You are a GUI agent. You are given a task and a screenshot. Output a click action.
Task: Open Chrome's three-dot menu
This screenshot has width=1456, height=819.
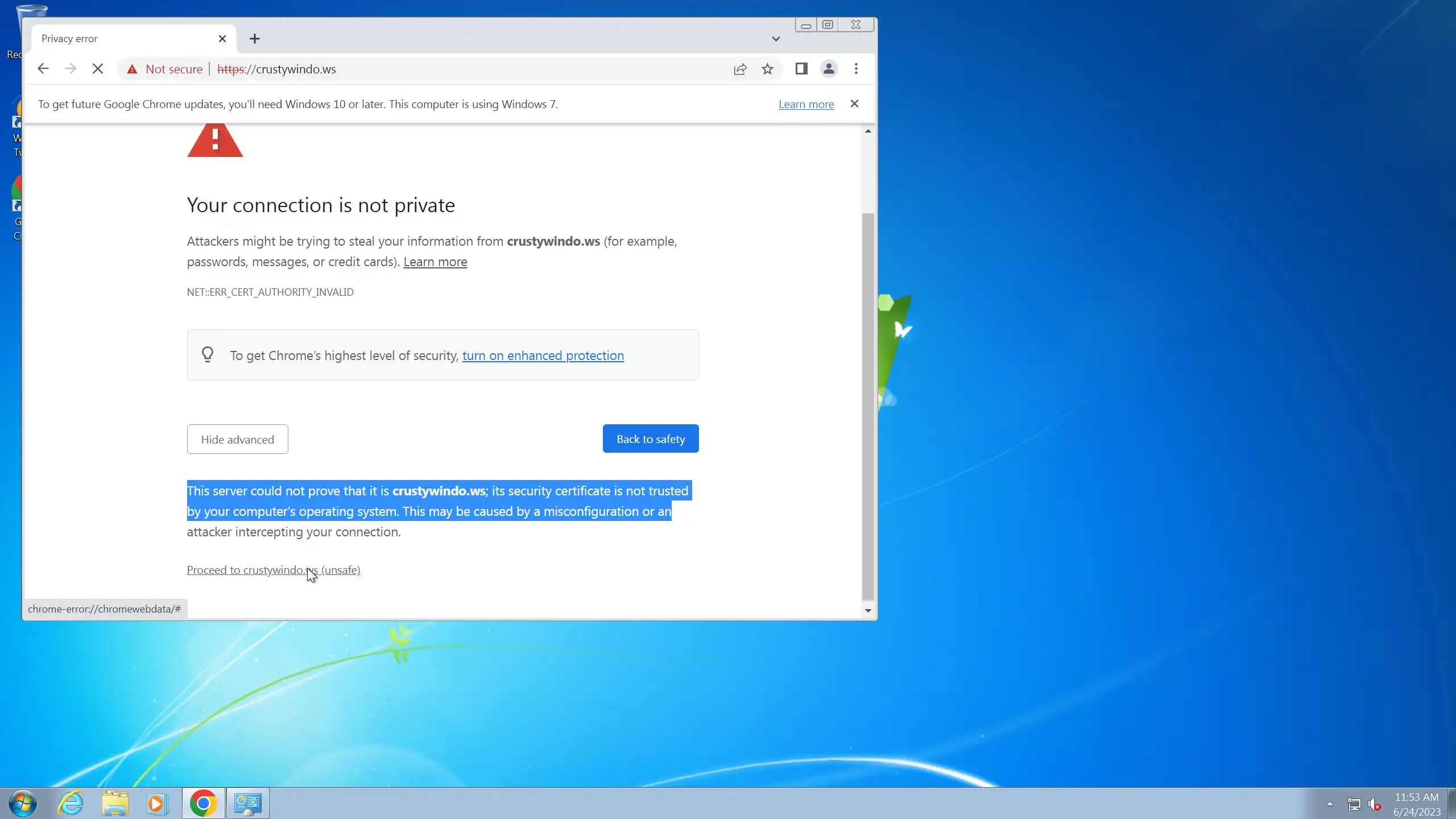tap(856, 69)
